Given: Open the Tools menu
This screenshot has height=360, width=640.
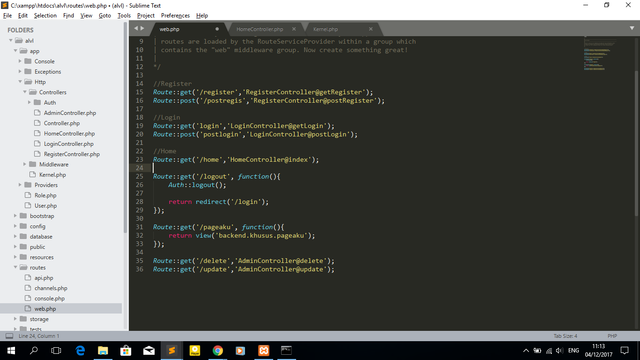Looking at the screenshot, I should pyautogui.click(x=124, y=16).
